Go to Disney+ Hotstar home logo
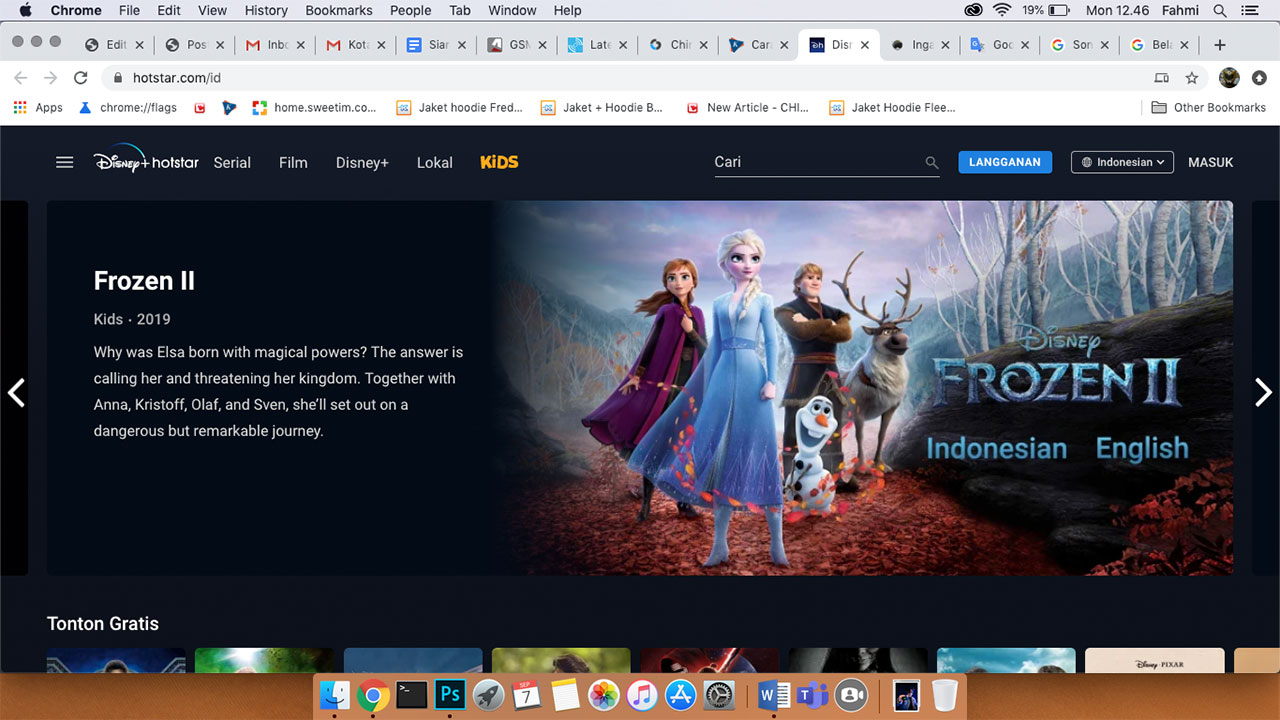The height and width of the screenshot is (720, 1280). tap(146, 162)
